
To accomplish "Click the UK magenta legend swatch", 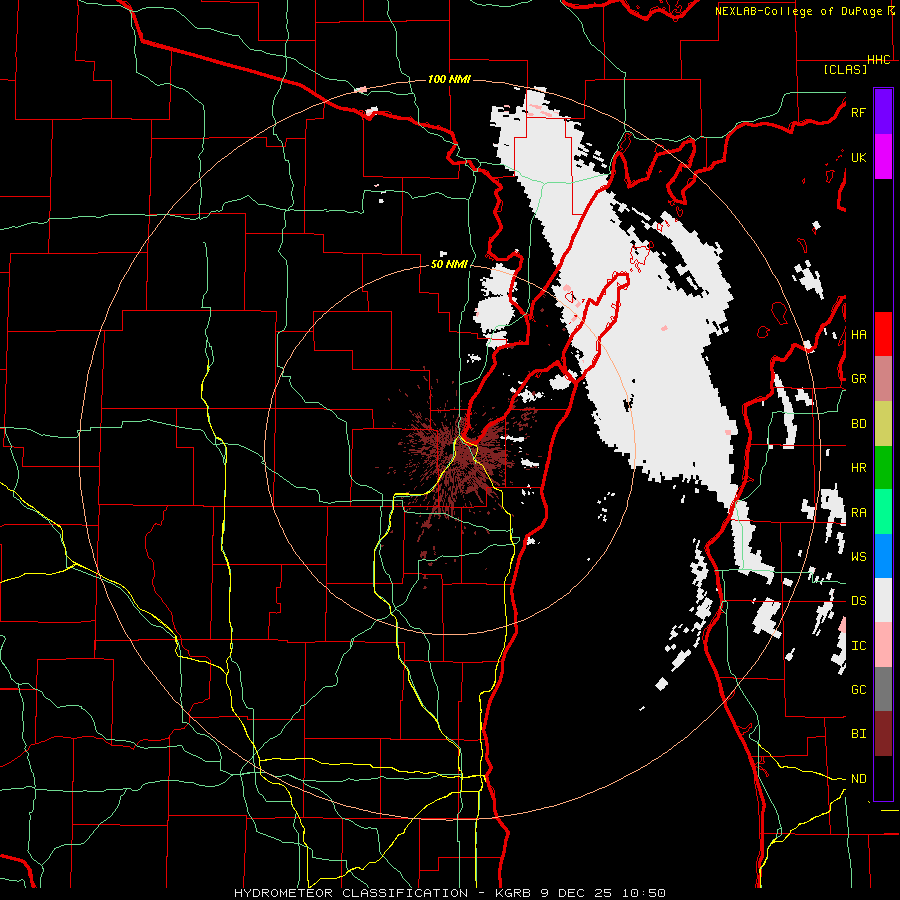I will 883,157.
